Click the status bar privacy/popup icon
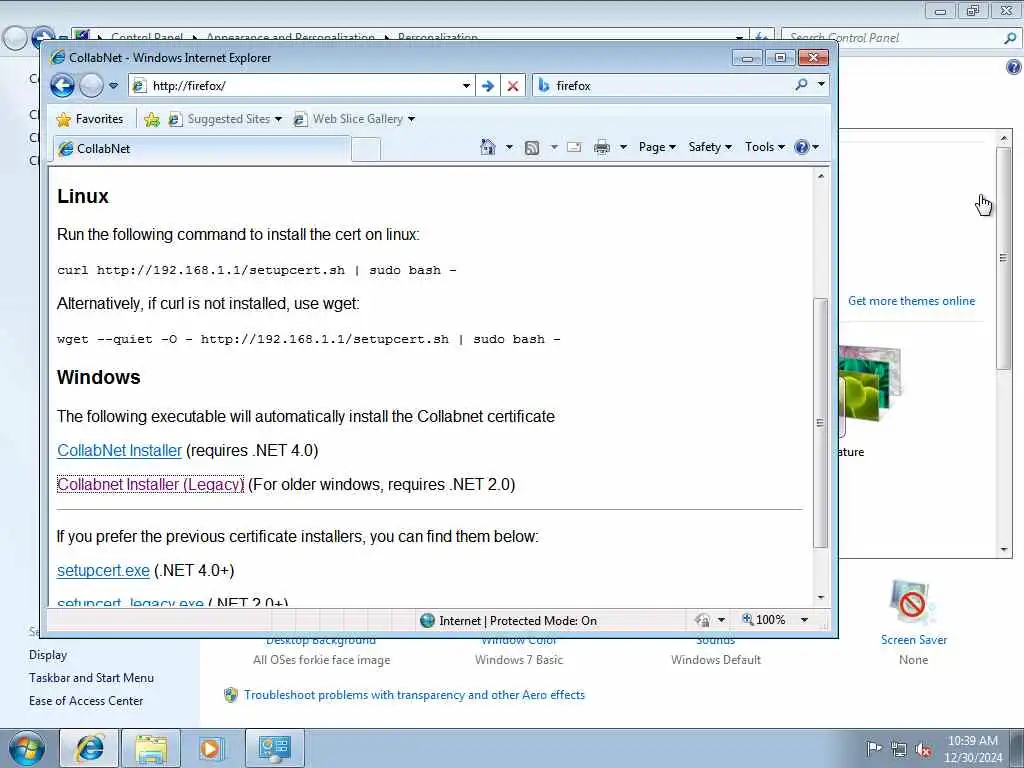 pos(703,620)
